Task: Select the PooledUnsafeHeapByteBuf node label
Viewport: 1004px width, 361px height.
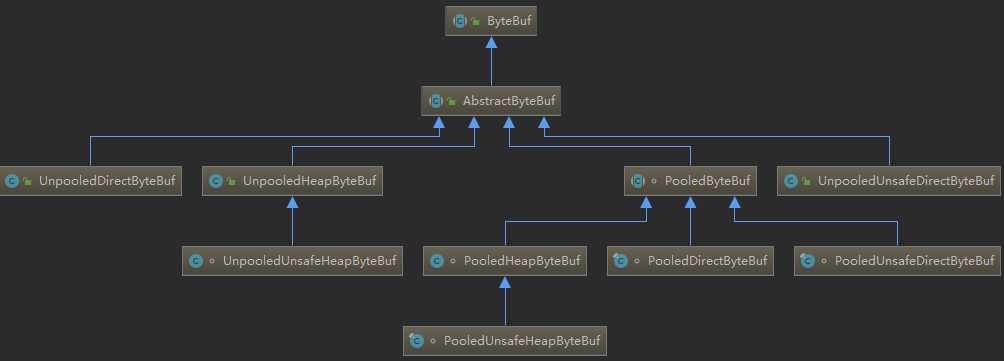Action: point(522,341)
